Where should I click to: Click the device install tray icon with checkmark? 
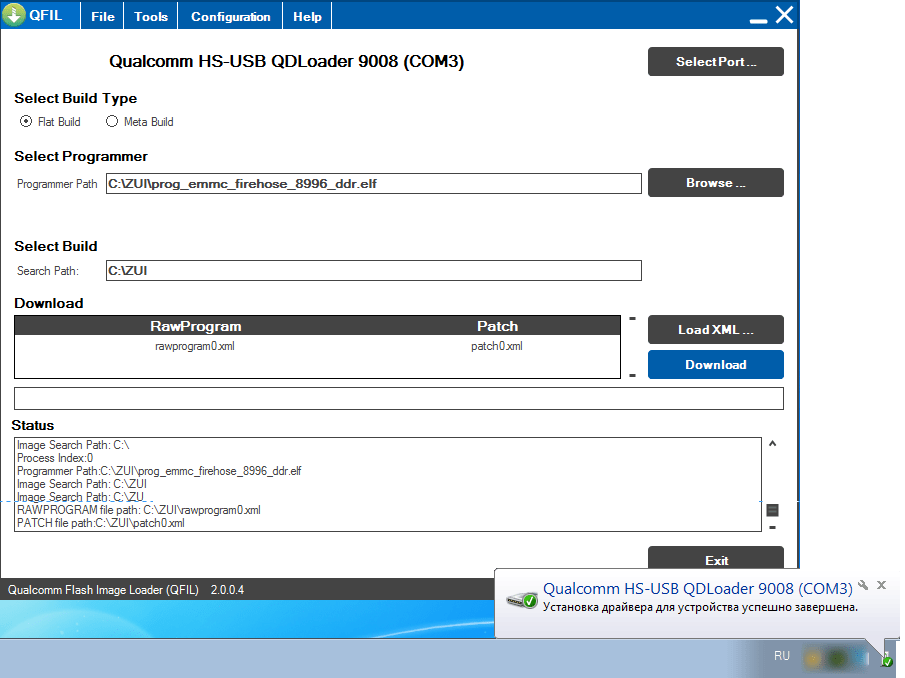(887, 658)
